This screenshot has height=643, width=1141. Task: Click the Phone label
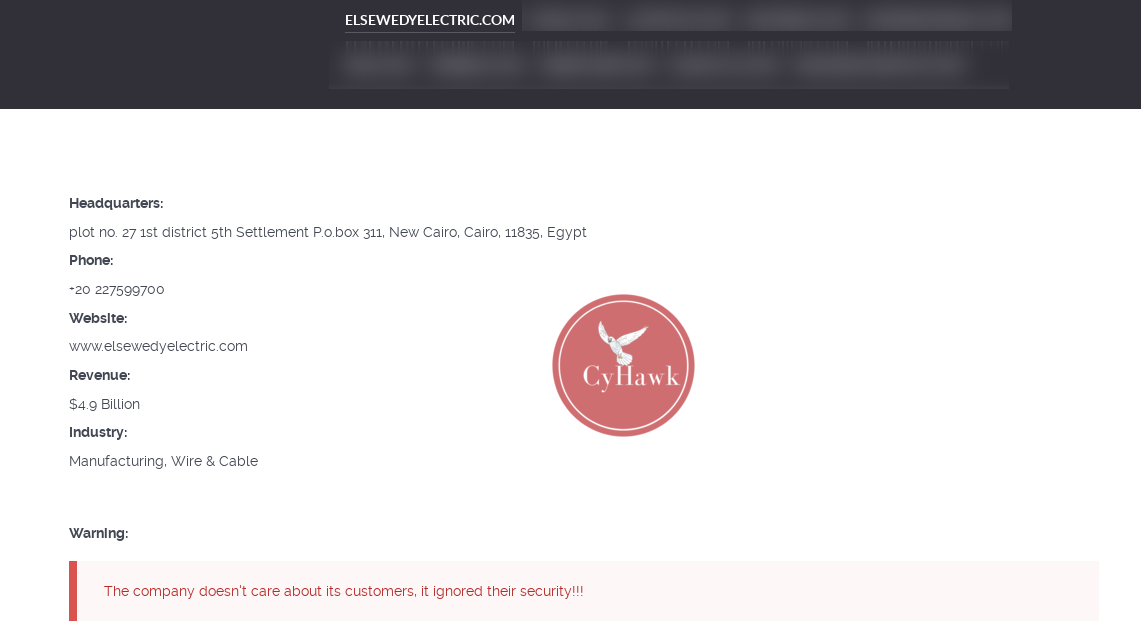(x=91, y=260)
